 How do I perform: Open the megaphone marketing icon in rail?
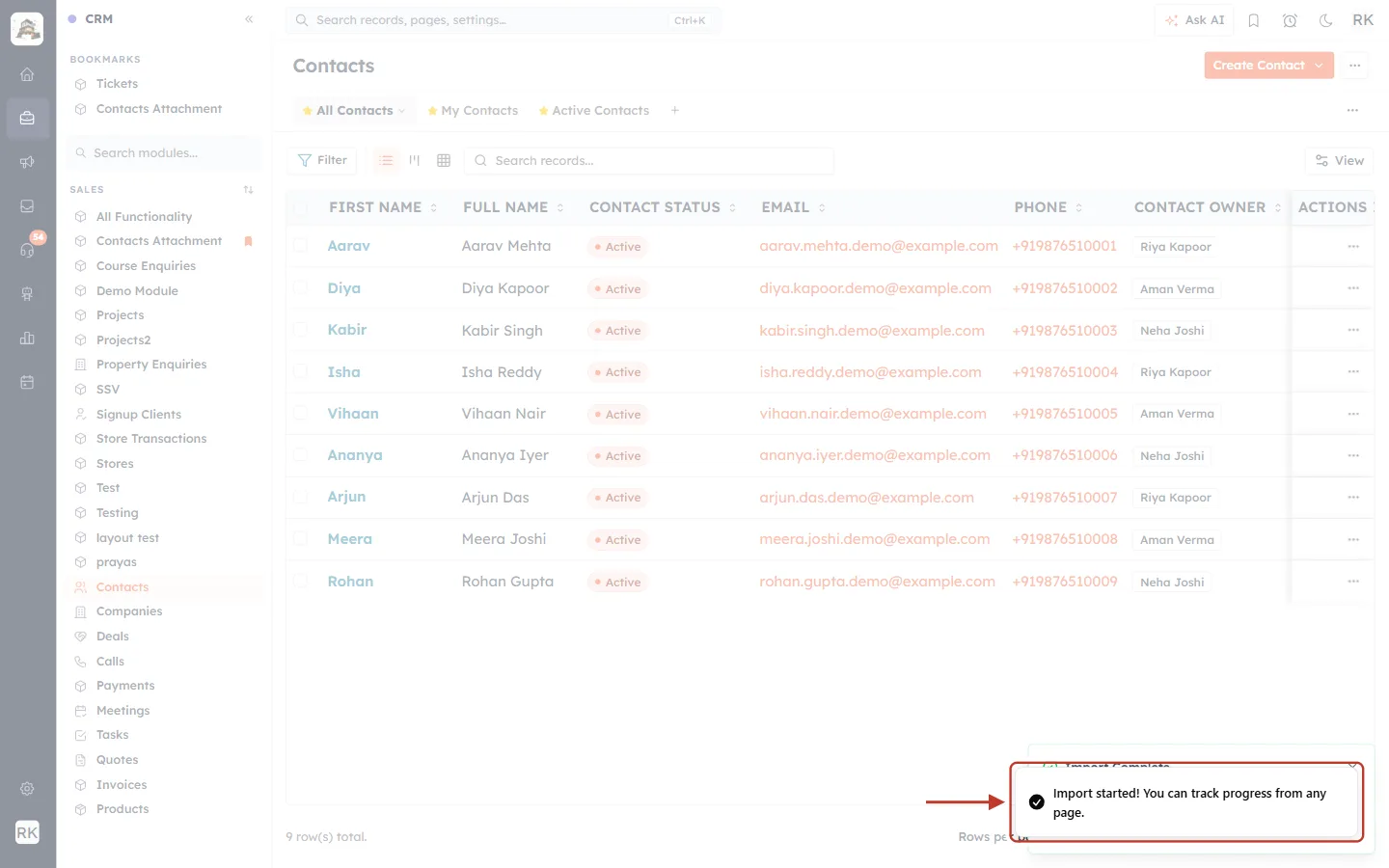click(x=27, y=162)
